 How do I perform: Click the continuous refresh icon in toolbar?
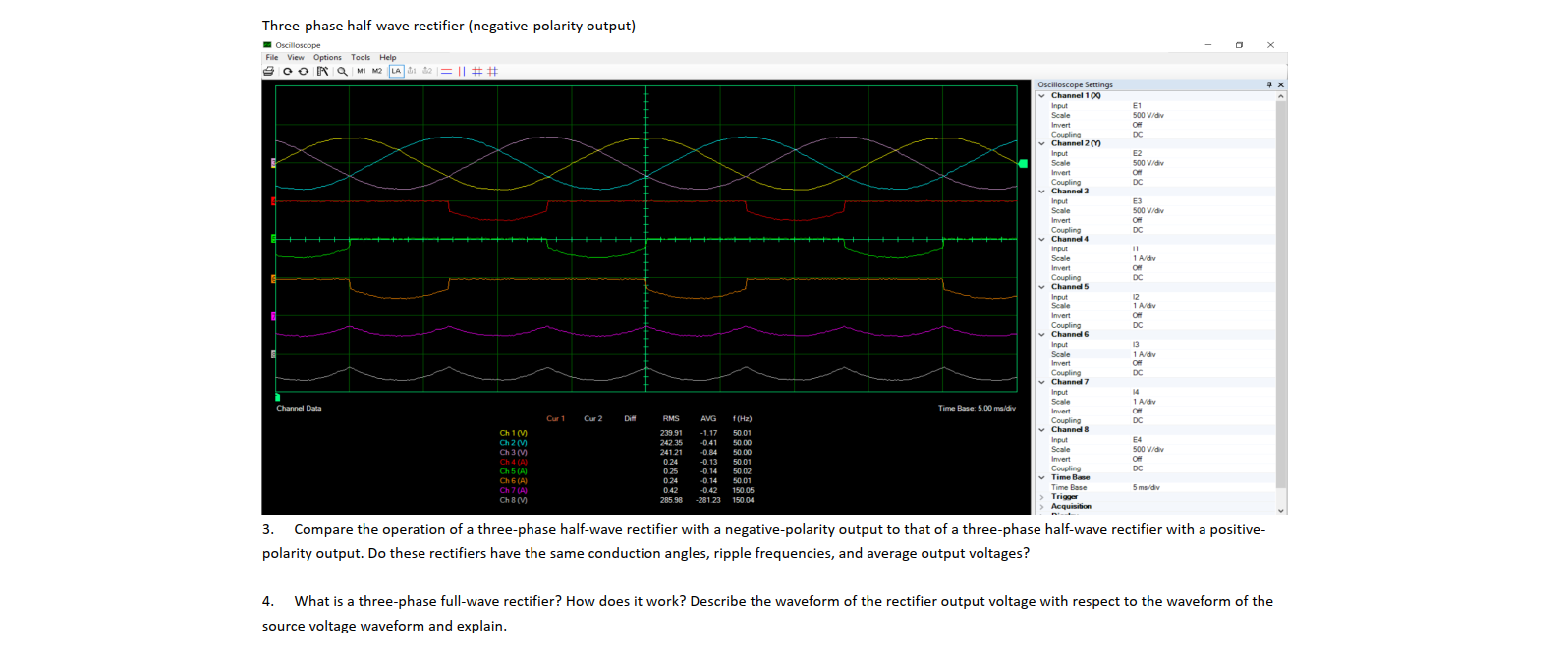click(304, 71)
